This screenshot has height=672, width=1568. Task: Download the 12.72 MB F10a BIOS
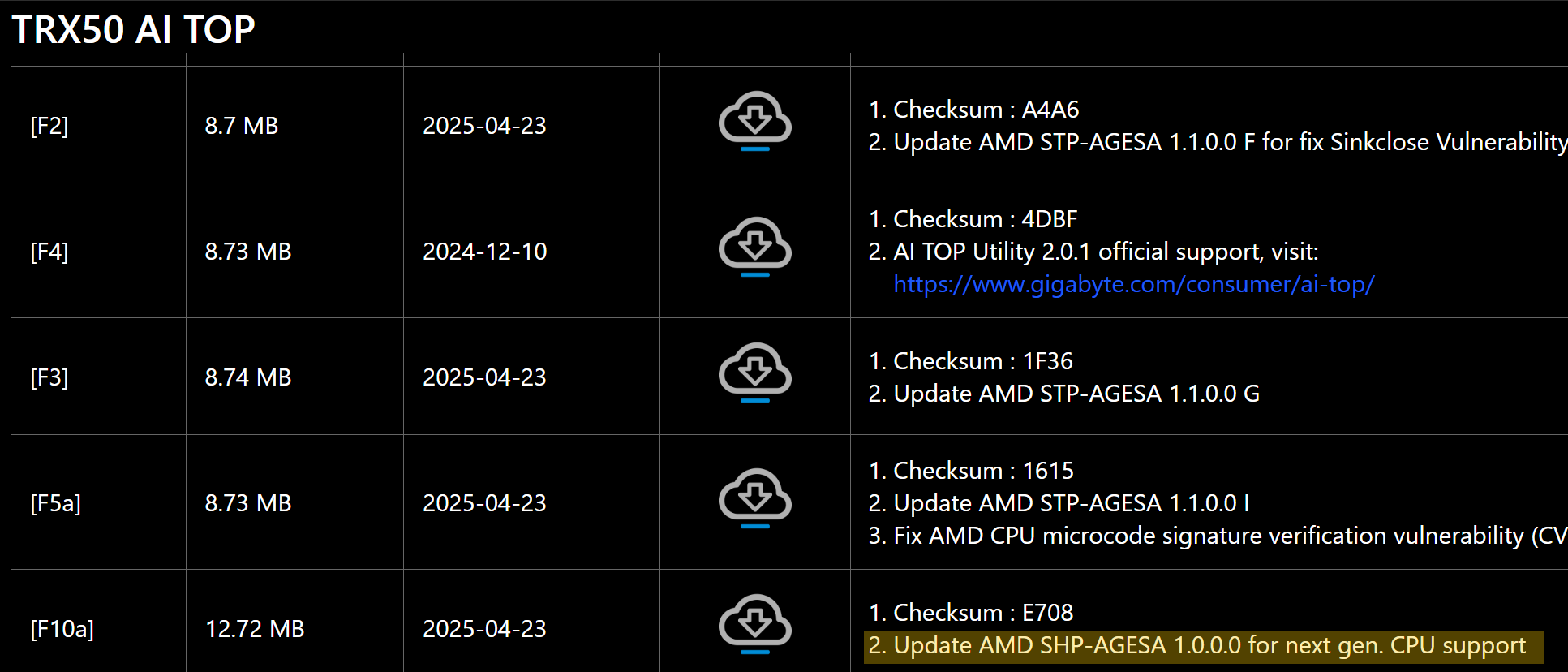pos(754,623)
